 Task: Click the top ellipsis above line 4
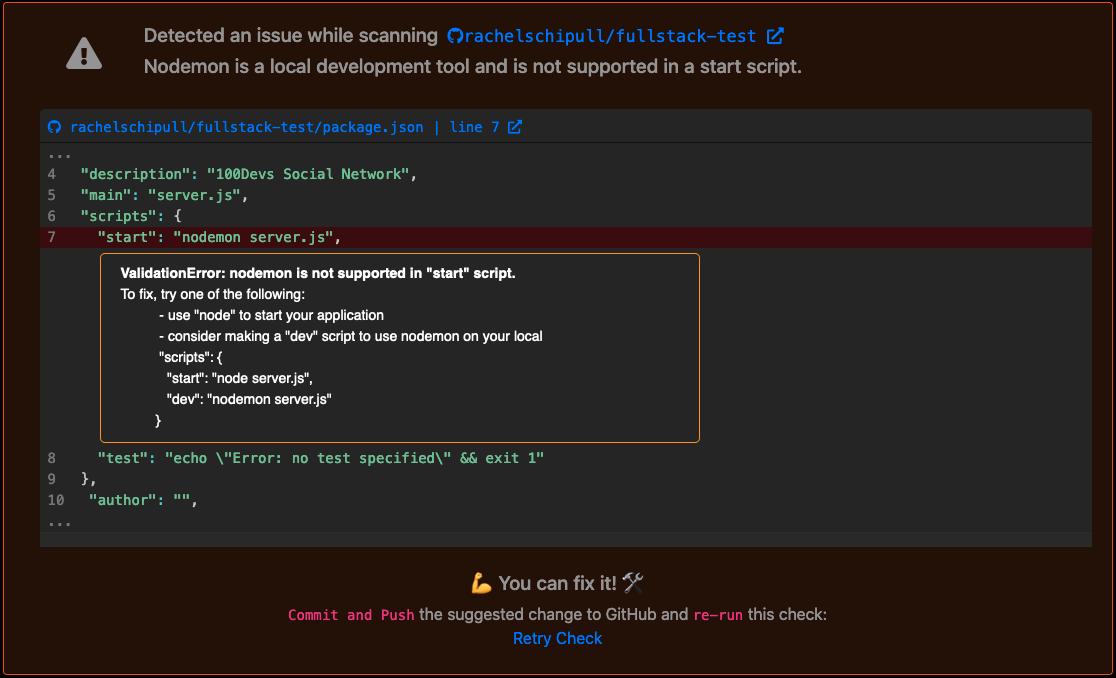(59, 155)
